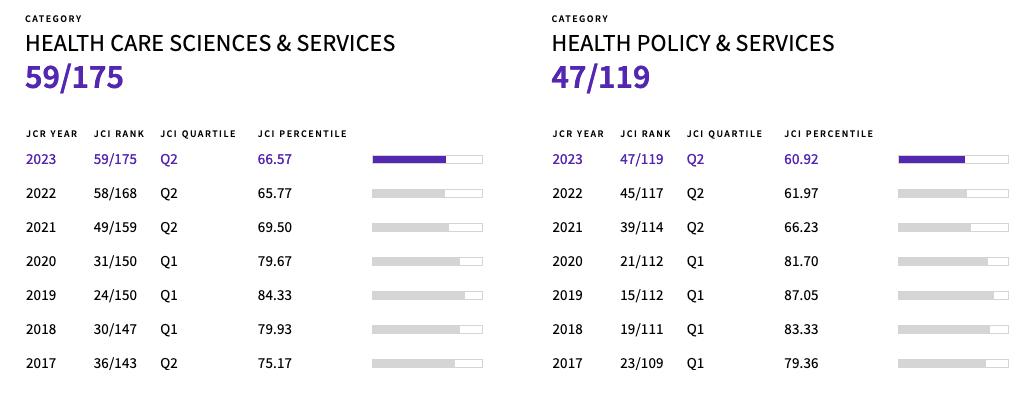
Task: Select Q1 quartile in 2019 left row
Action: pyautogui.click(x=169, y=296)
